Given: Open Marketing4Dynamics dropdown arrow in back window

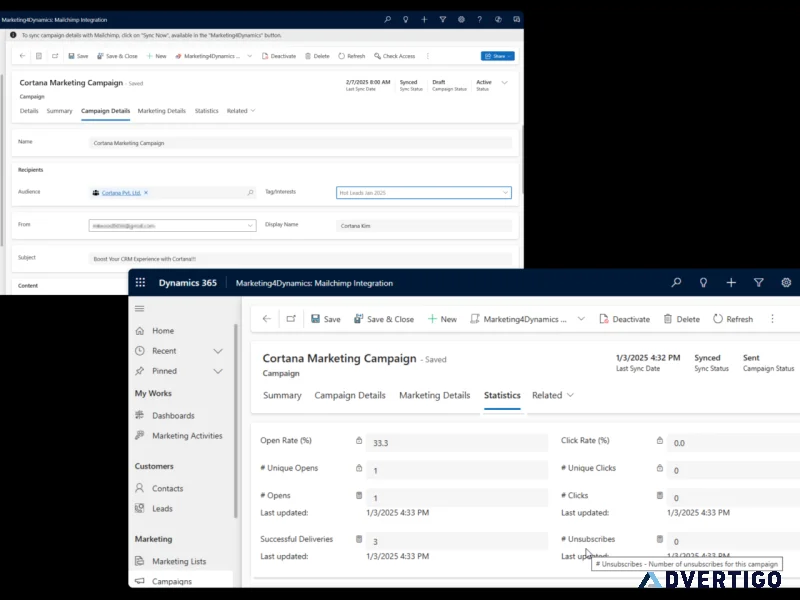Looking at the screenshot, I should 249,56.
